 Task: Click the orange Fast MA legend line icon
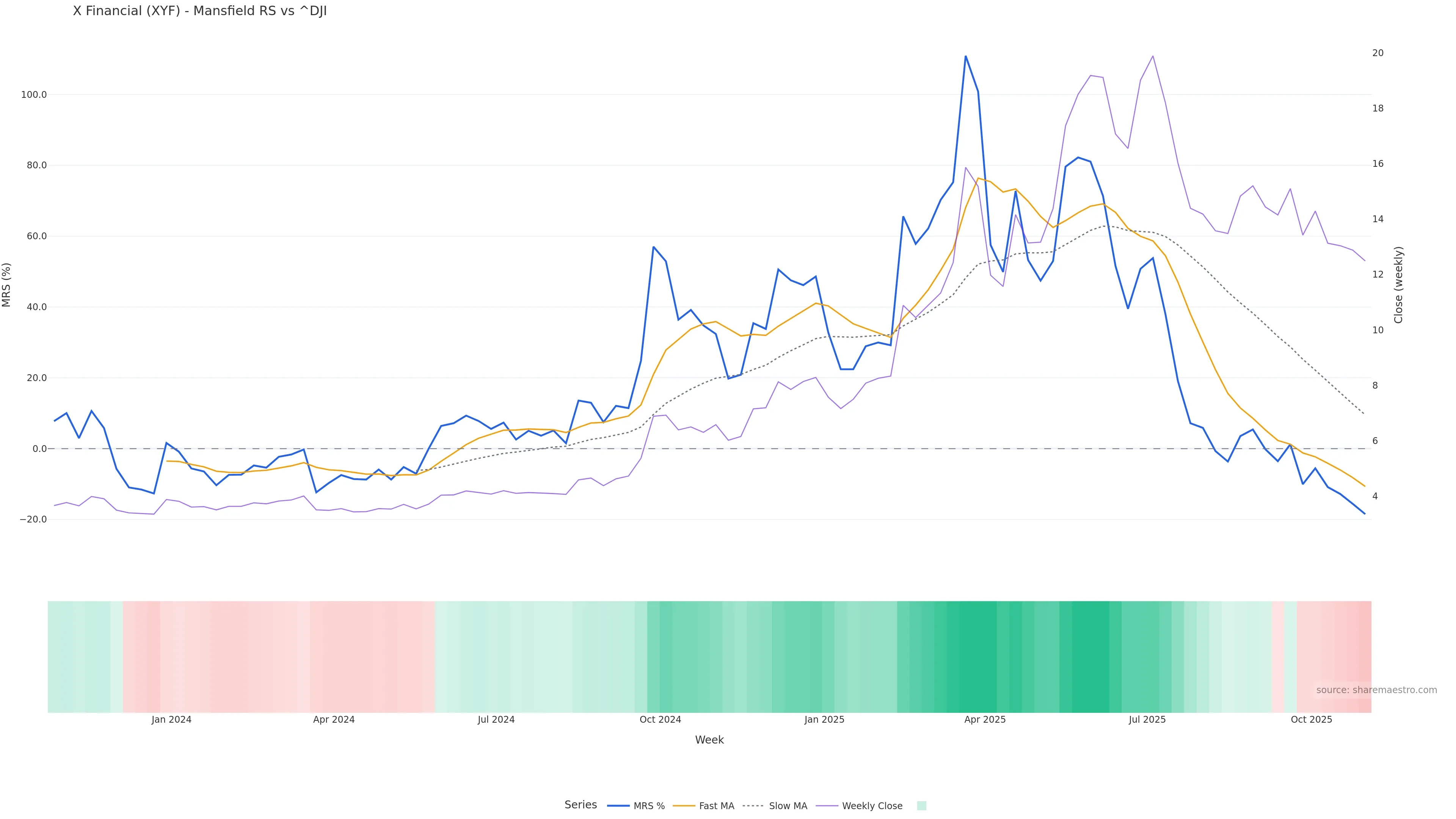pos(684,806)
